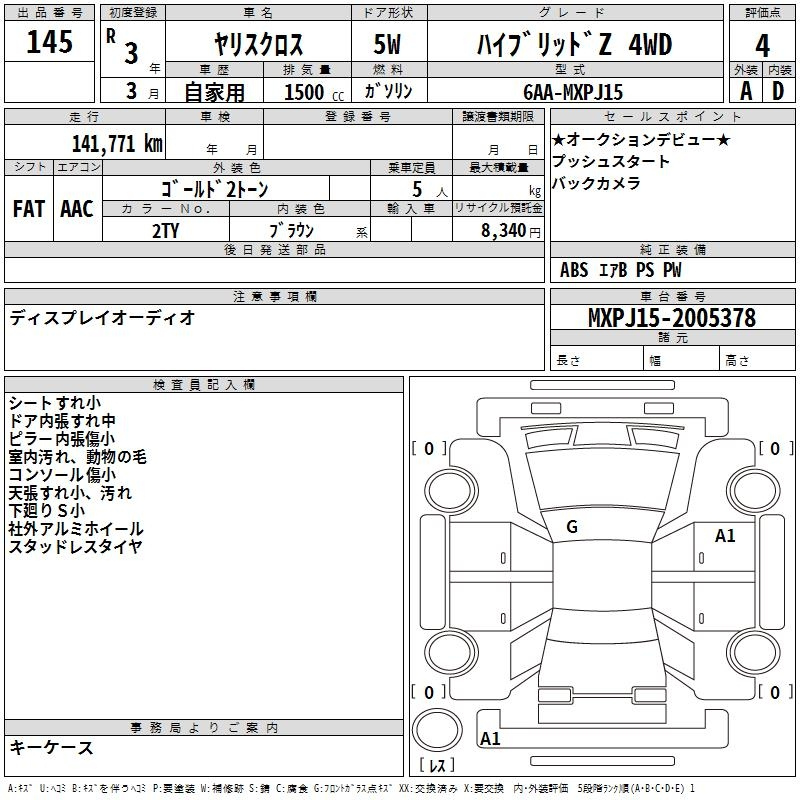This screenshot has width=800, height=800.
Task: Select note 社外アルミホイール
Action: [76, 529]
